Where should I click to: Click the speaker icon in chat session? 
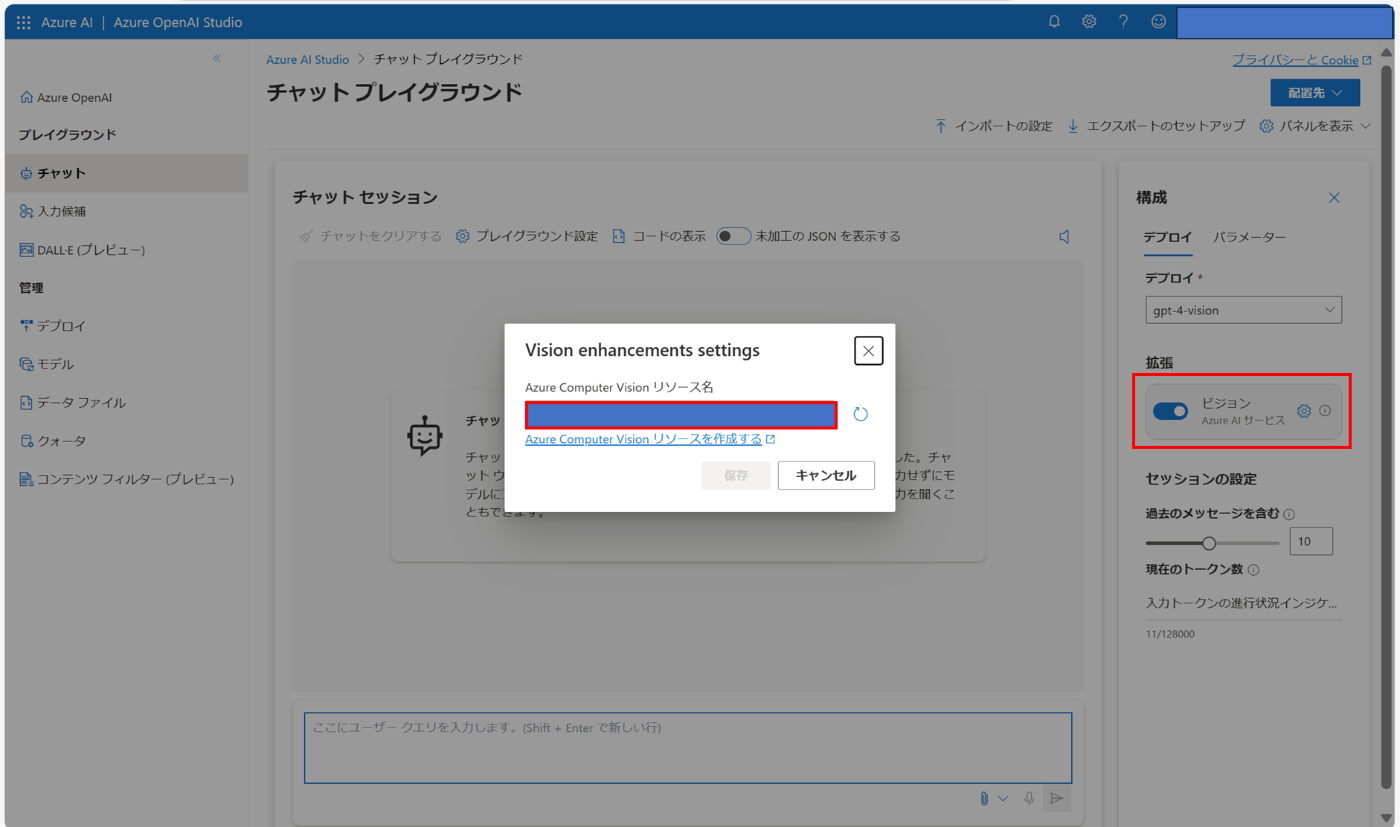click(1064, 236)
